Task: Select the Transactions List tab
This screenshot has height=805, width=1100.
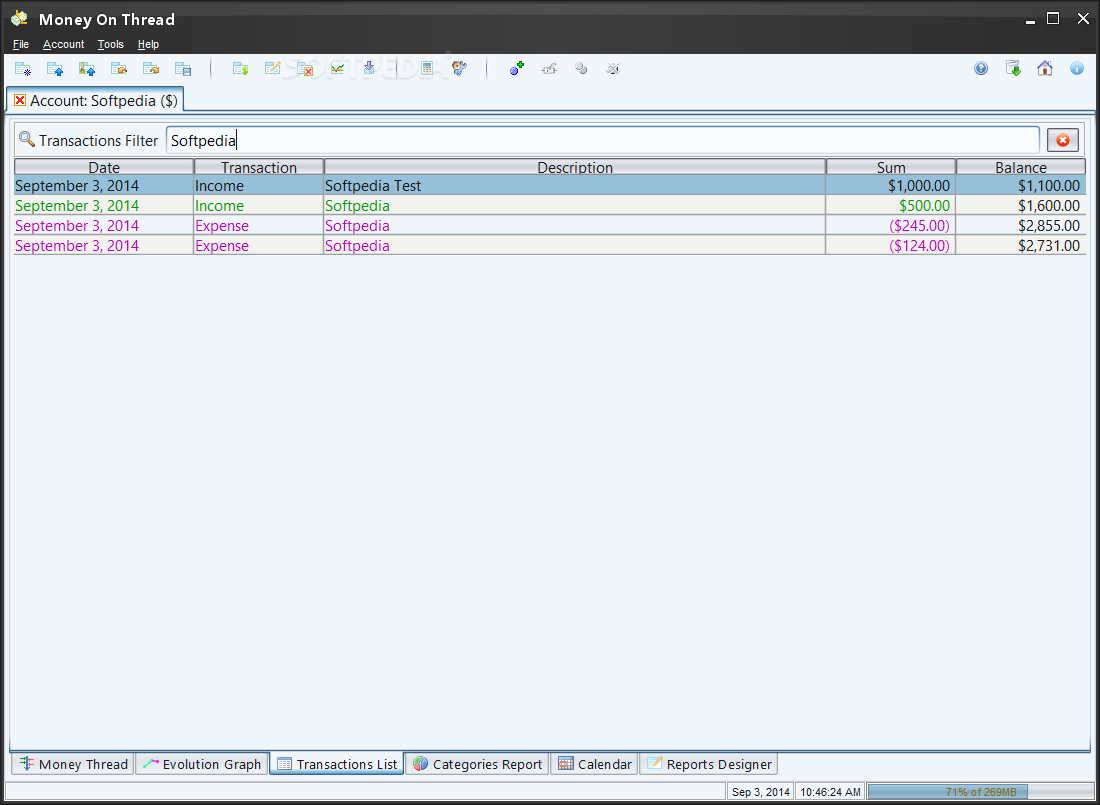Action: point(337,764)
